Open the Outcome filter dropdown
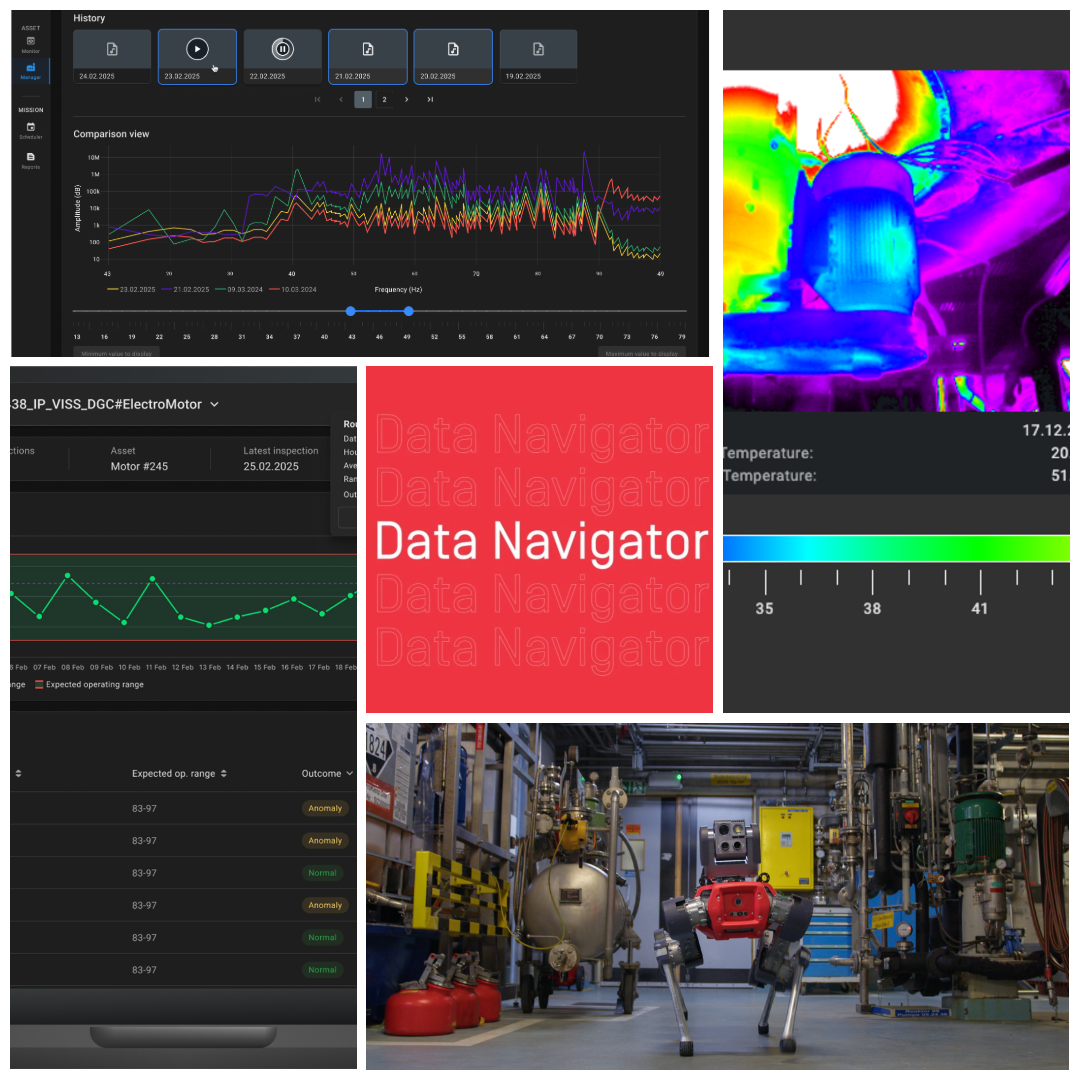This screenshot has width=1080, height=1080. click(x=327, y=773)
